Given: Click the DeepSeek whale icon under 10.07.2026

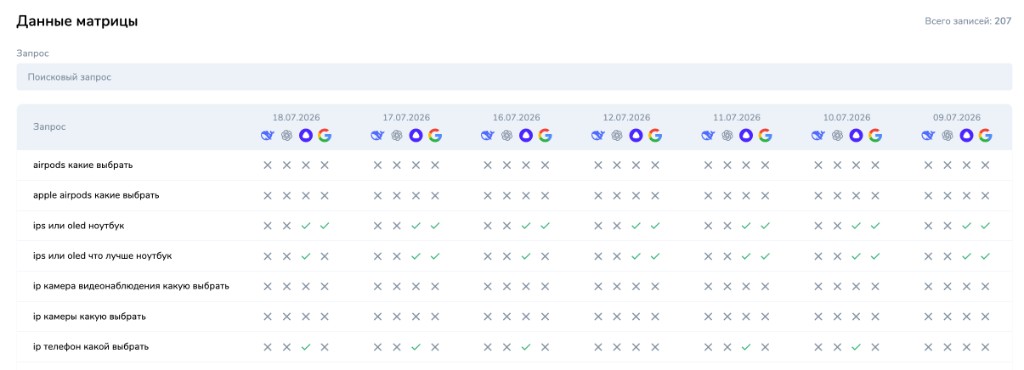Looking at the screenshot, I should (818, 136).
